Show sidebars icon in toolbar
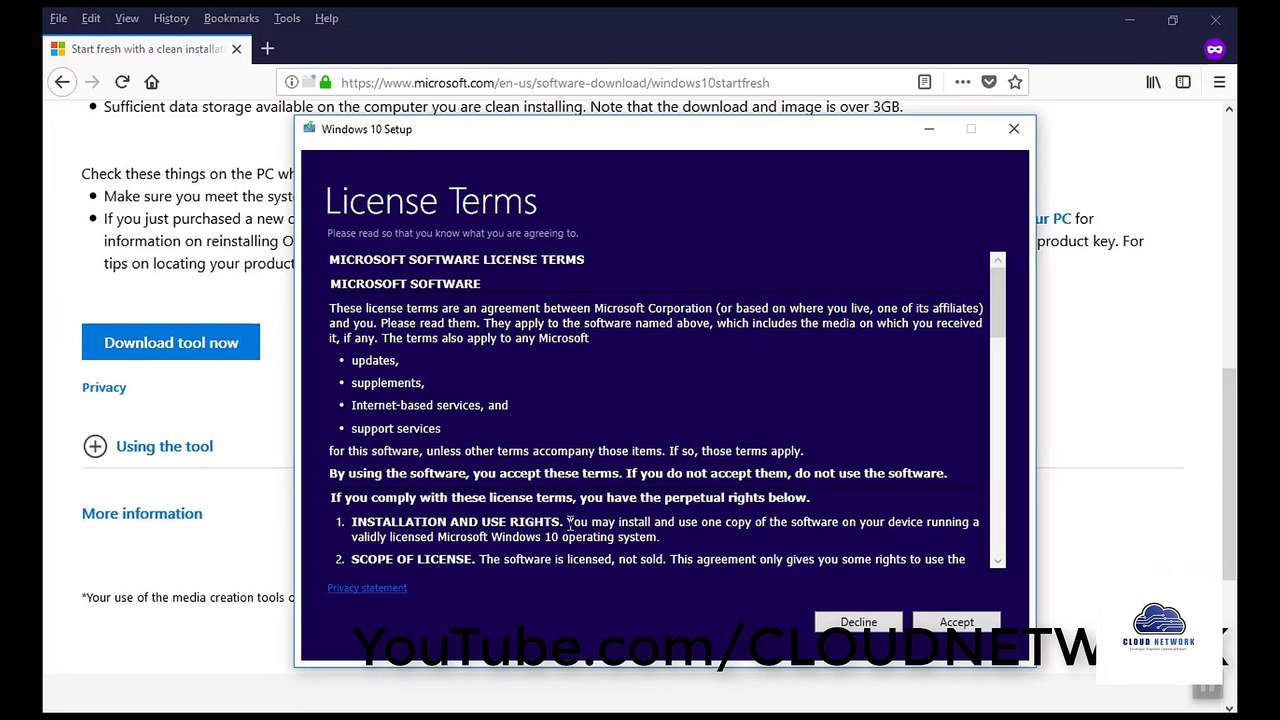Viewport: 1280px width, 720px height. click(x=1183, y=82)
